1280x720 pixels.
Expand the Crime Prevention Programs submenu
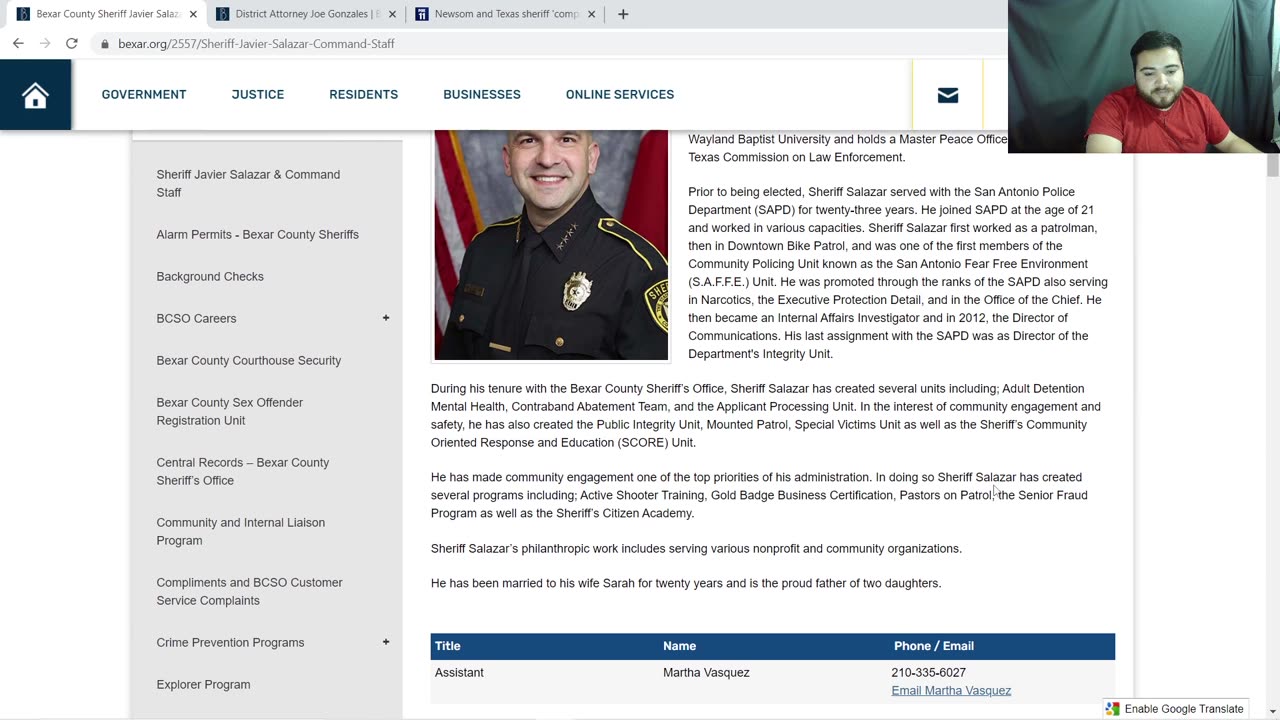386,642
